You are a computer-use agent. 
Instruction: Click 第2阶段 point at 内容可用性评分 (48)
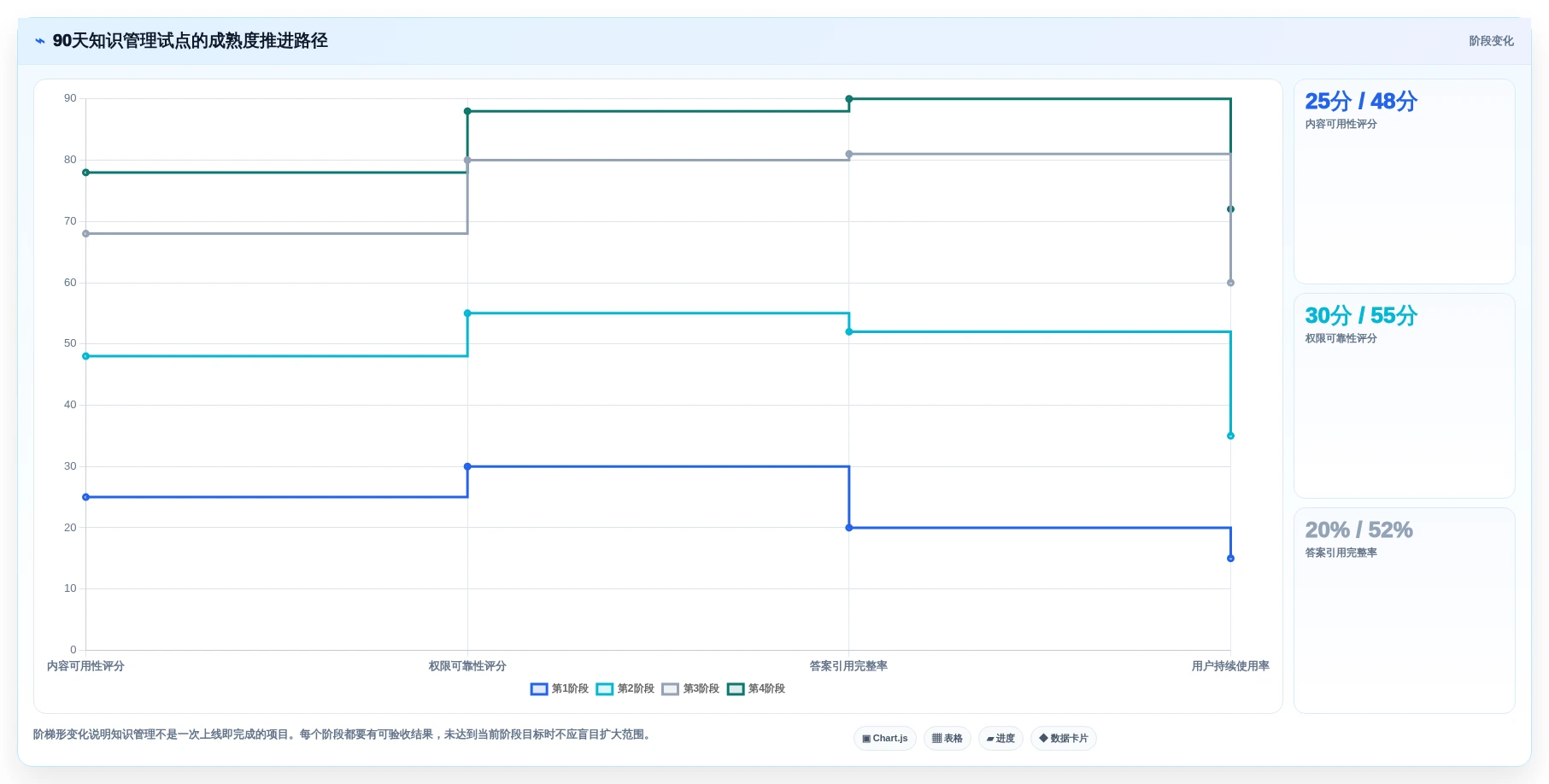tap(85, 356)
